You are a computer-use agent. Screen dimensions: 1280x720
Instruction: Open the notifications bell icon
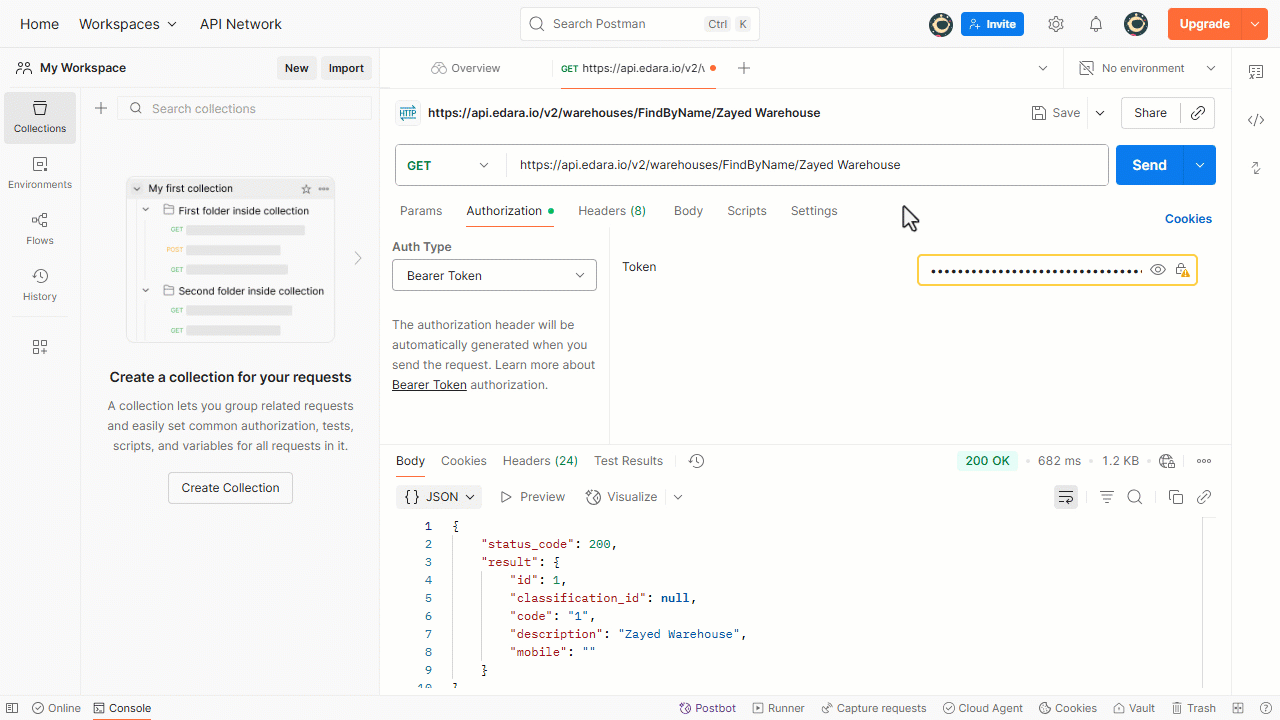[x=1096, y=24]
